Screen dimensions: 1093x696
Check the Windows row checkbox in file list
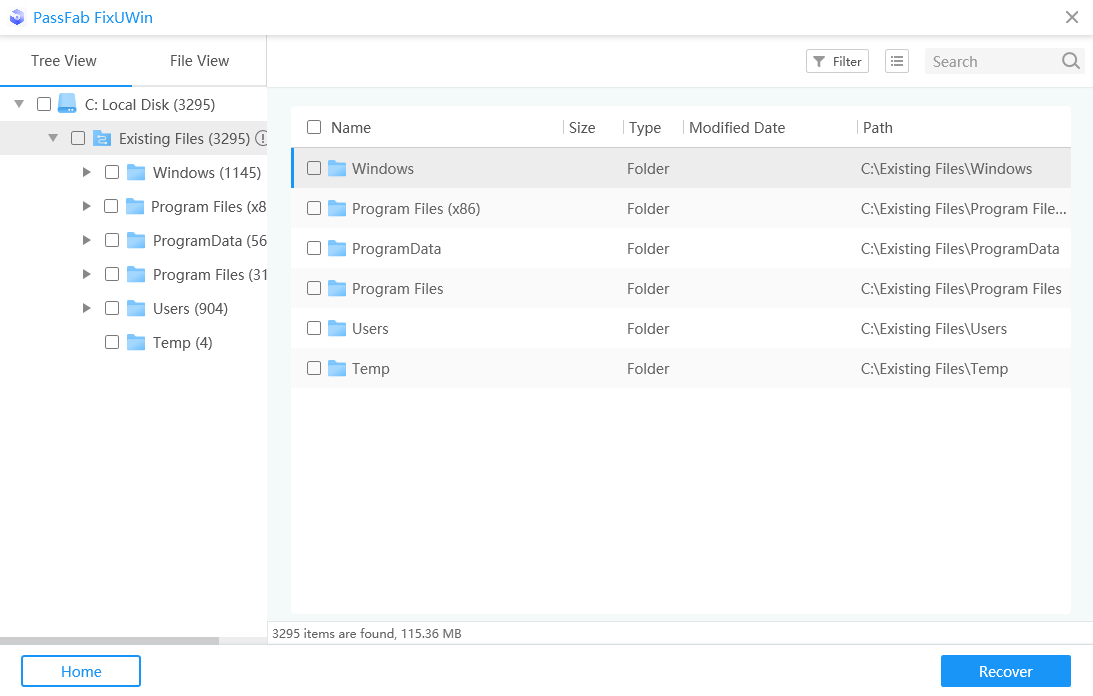pos(314,168)
